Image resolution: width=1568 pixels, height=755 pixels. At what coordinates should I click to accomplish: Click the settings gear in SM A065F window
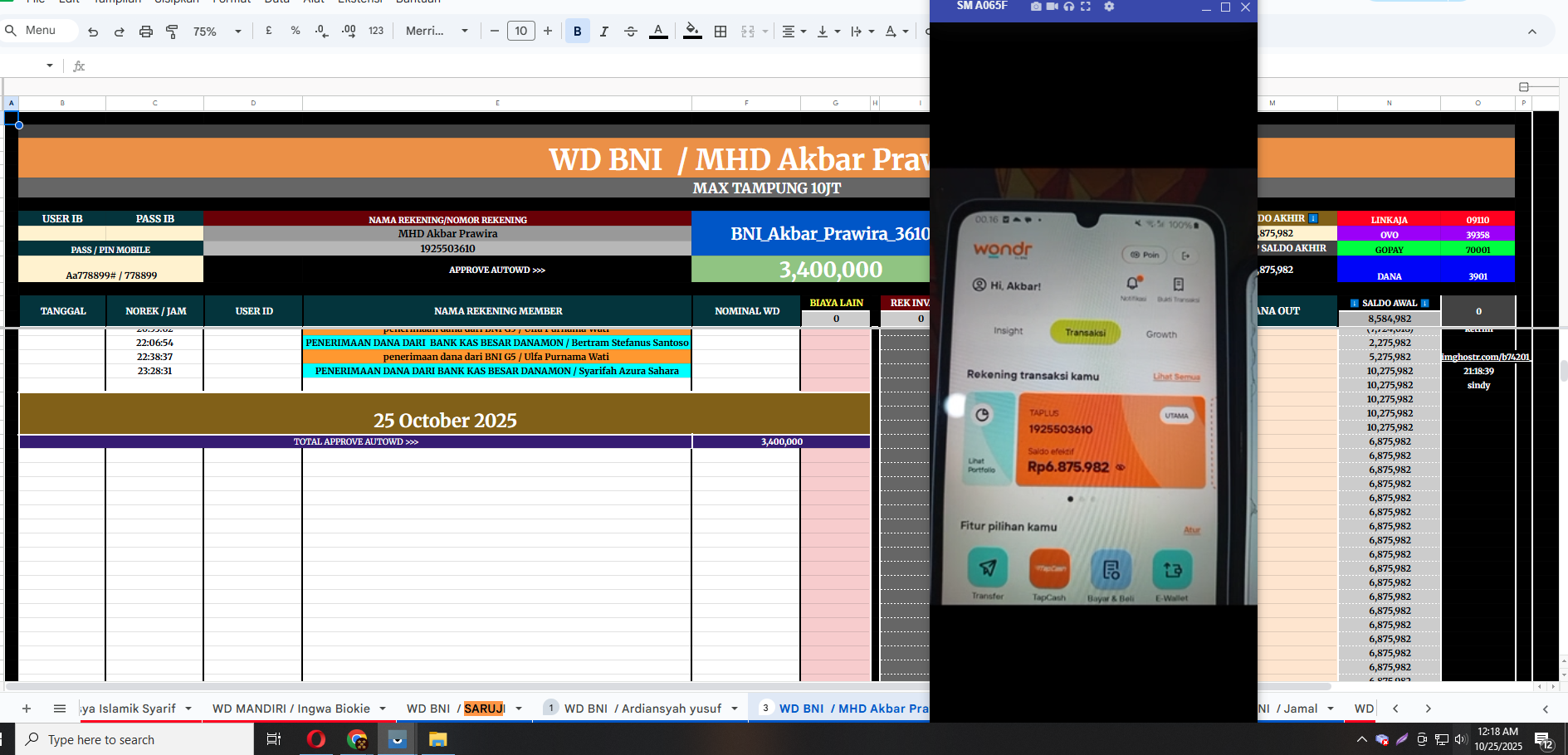[x=1109, y=6]
